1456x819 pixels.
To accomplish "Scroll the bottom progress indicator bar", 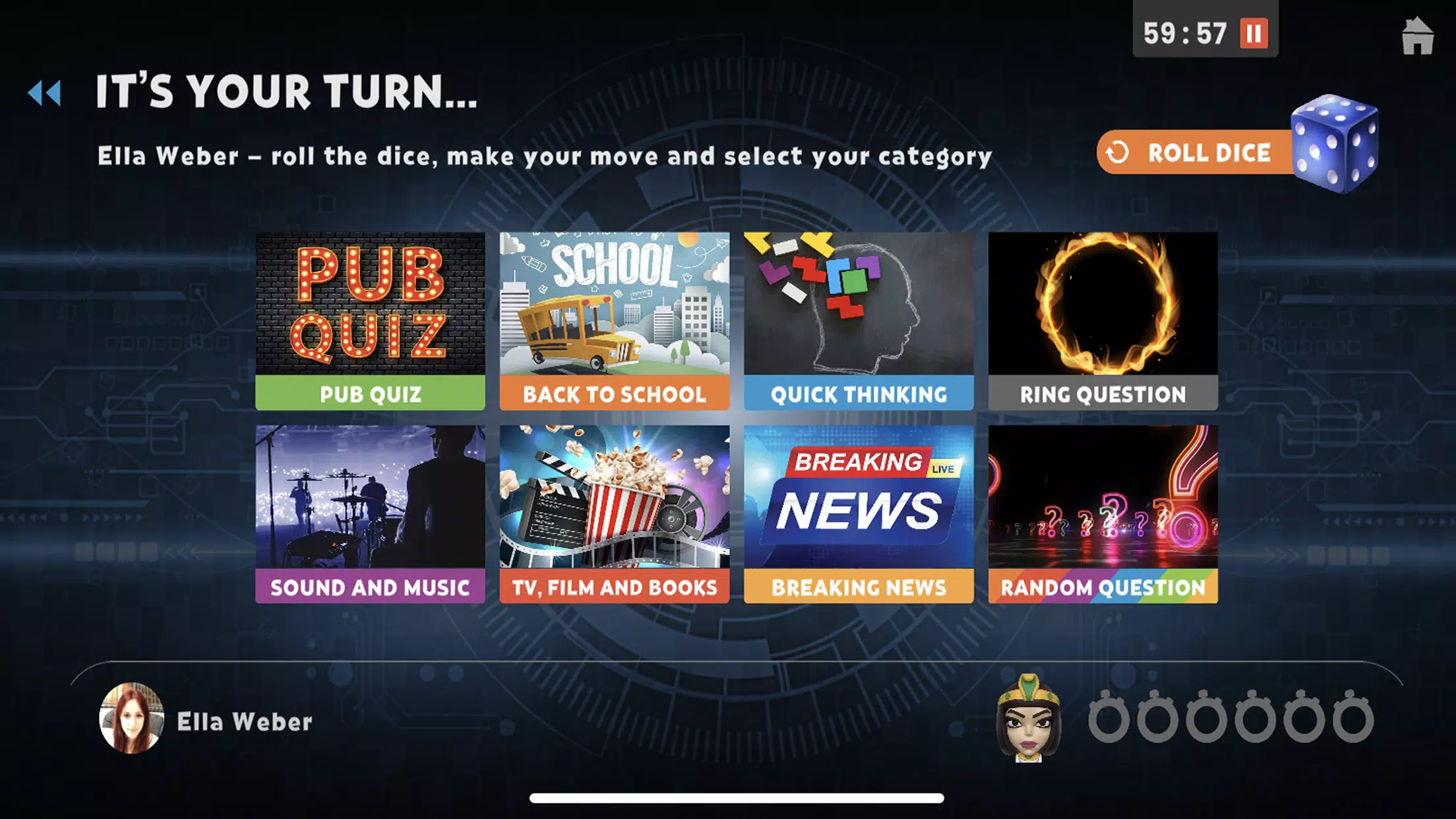I will (728, 797).
